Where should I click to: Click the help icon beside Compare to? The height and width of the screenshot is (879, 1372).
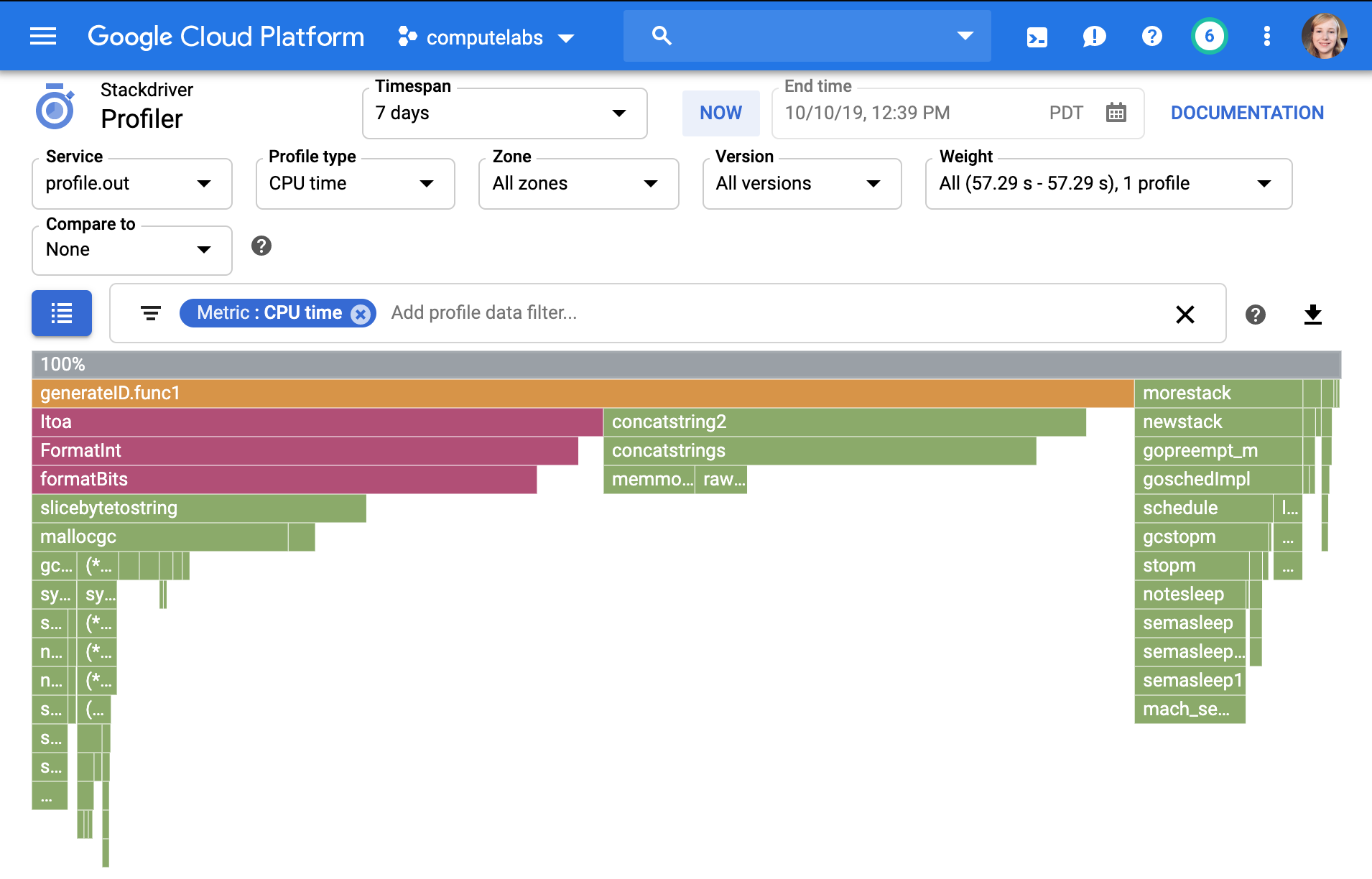tap(261, 246)
